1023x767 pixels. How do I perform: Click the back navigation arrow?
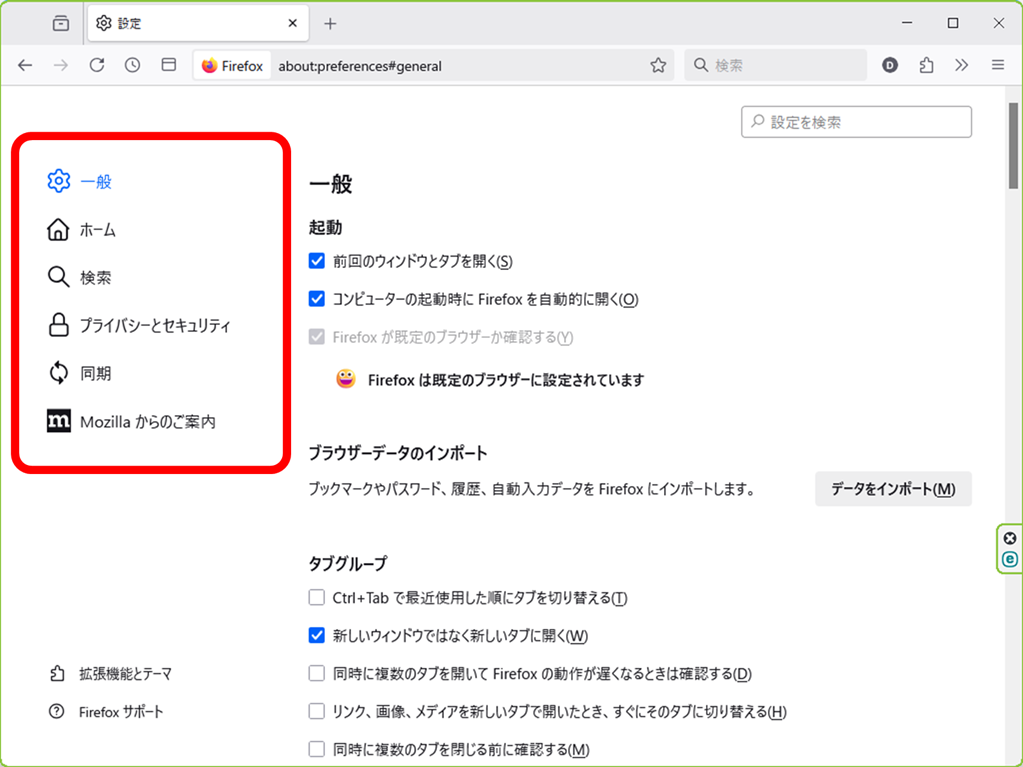[x=25, y=65]
